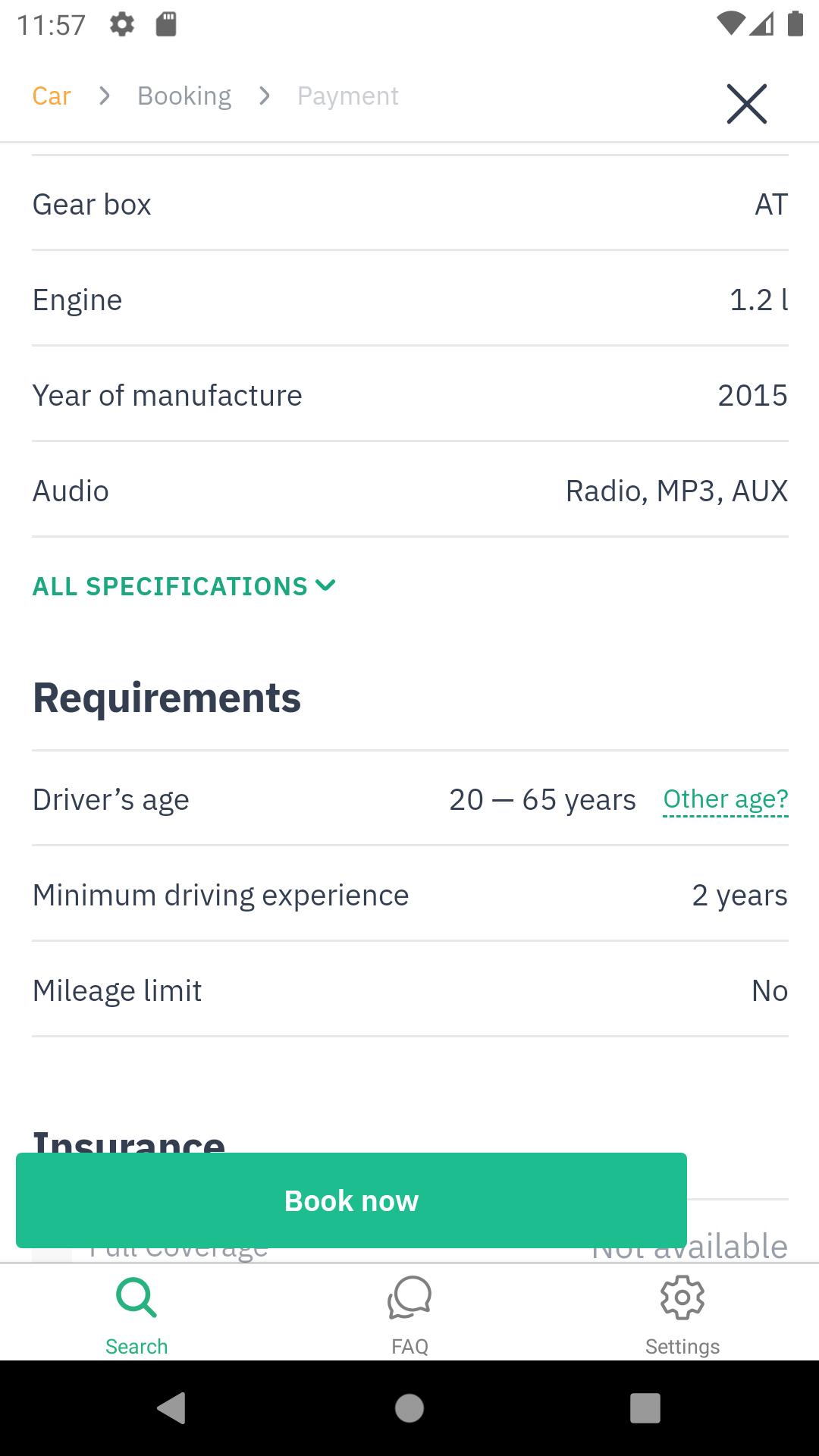Tap the Android recent apps square
The image size is (819, 1456).
645,1408
